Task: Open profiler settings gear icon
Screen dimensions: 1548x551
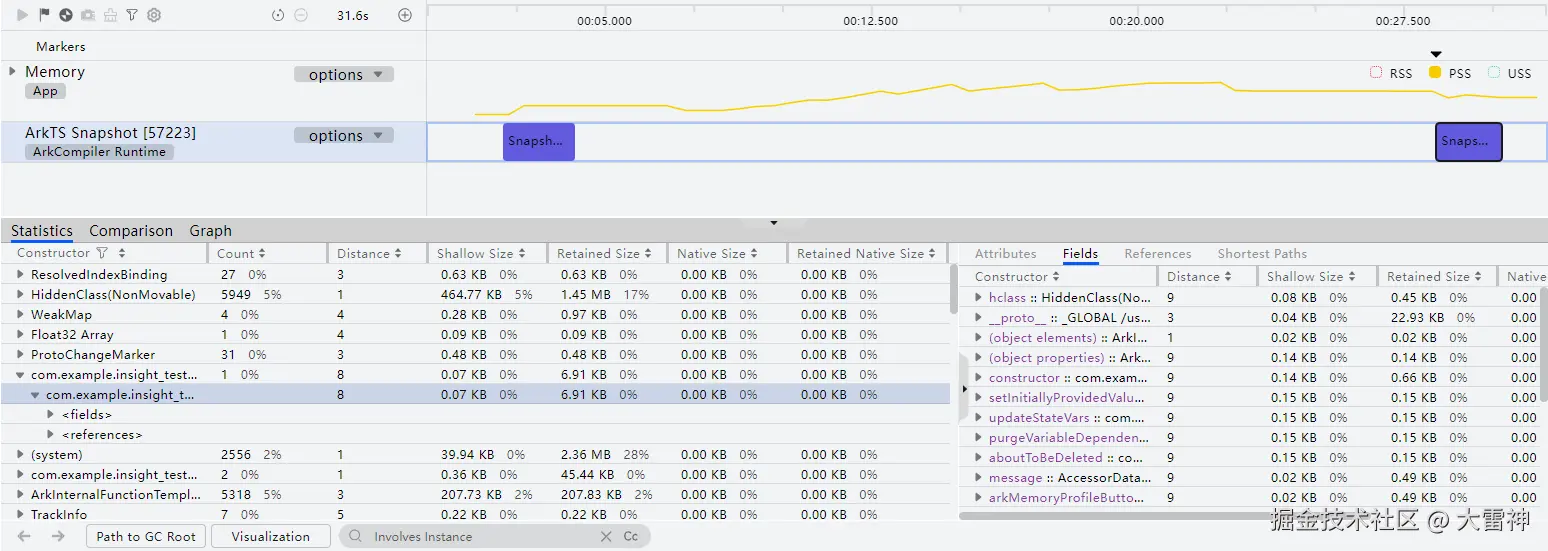Action: pos(154,15)
